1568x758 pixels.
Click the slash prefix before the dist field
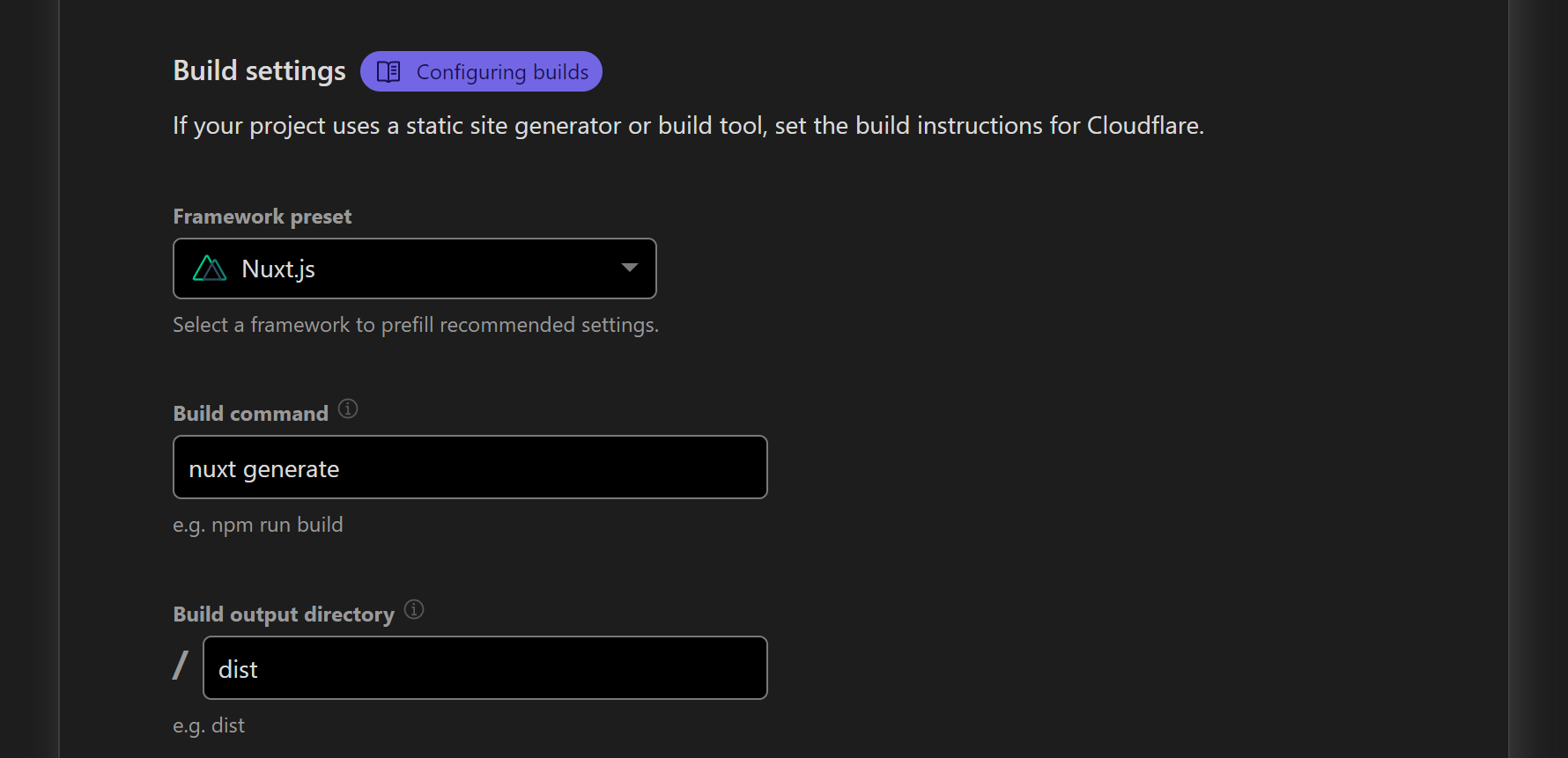coord(180,666)
